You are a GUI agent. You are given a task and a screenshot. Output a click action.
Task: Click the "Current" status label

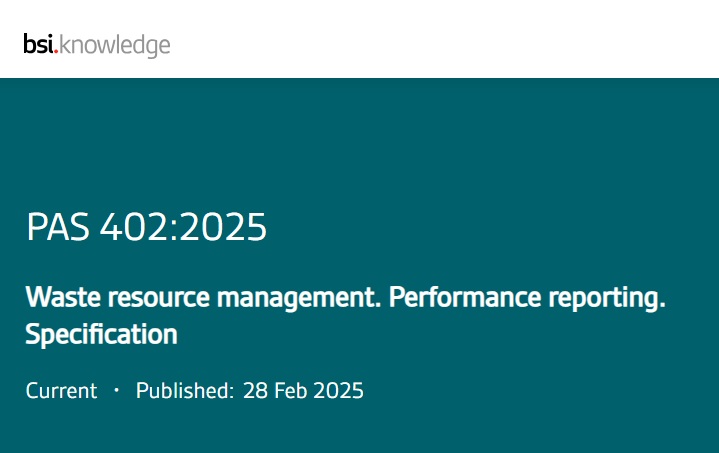(61, 391)
